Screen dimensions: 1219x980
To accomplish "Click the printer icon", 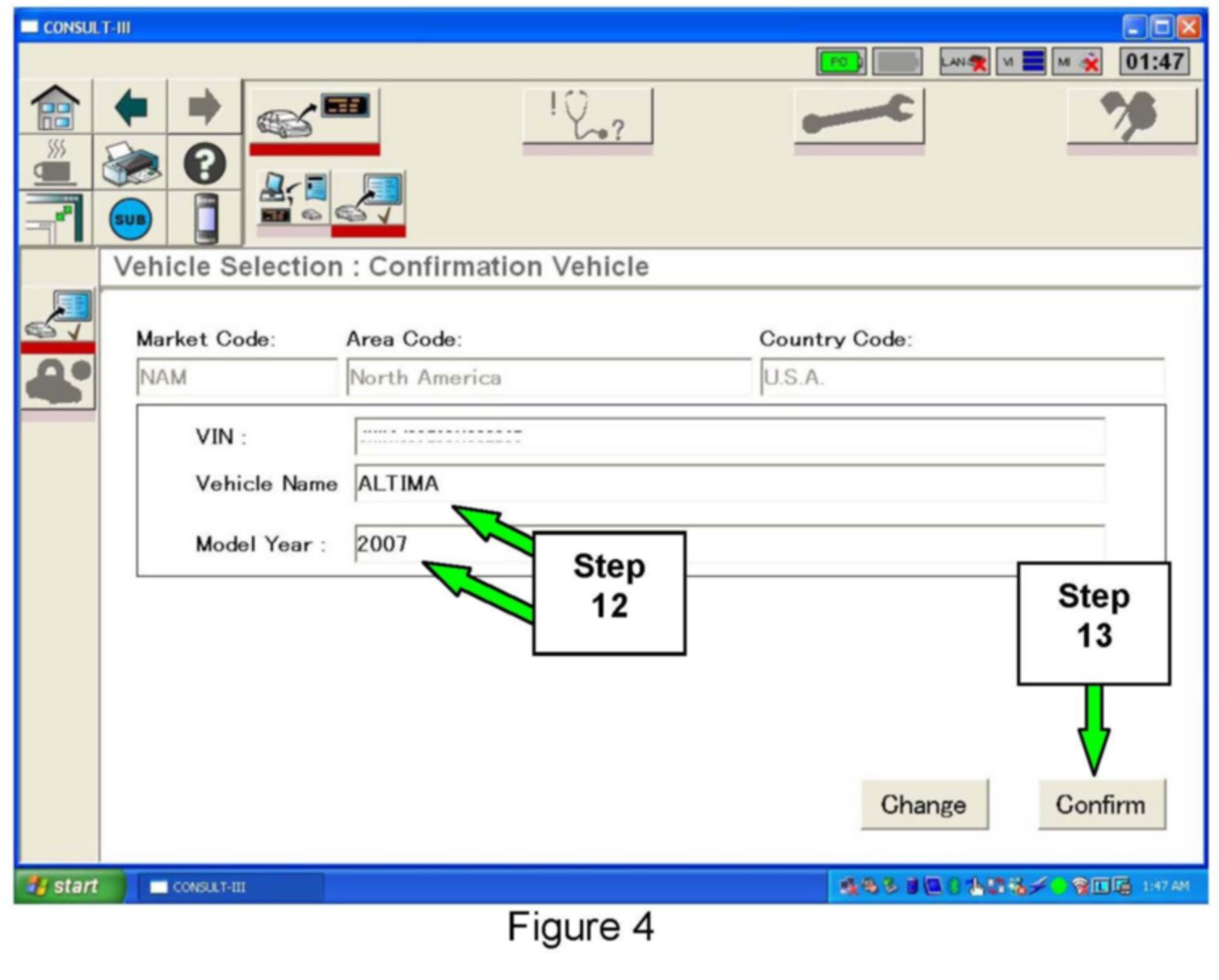I will pos(131,164).
